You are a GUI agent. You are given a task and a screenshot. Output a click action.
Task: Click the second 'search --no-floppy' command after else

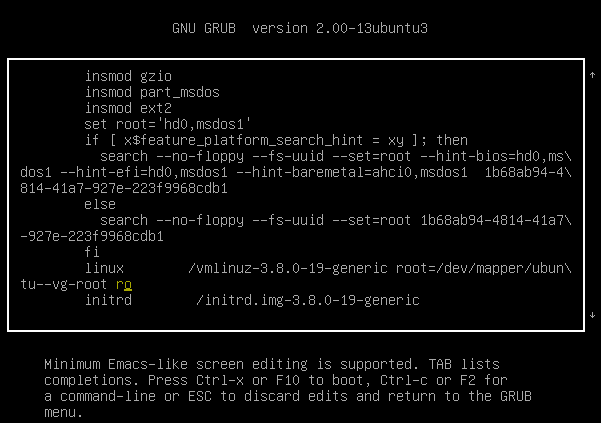[172, 220]
